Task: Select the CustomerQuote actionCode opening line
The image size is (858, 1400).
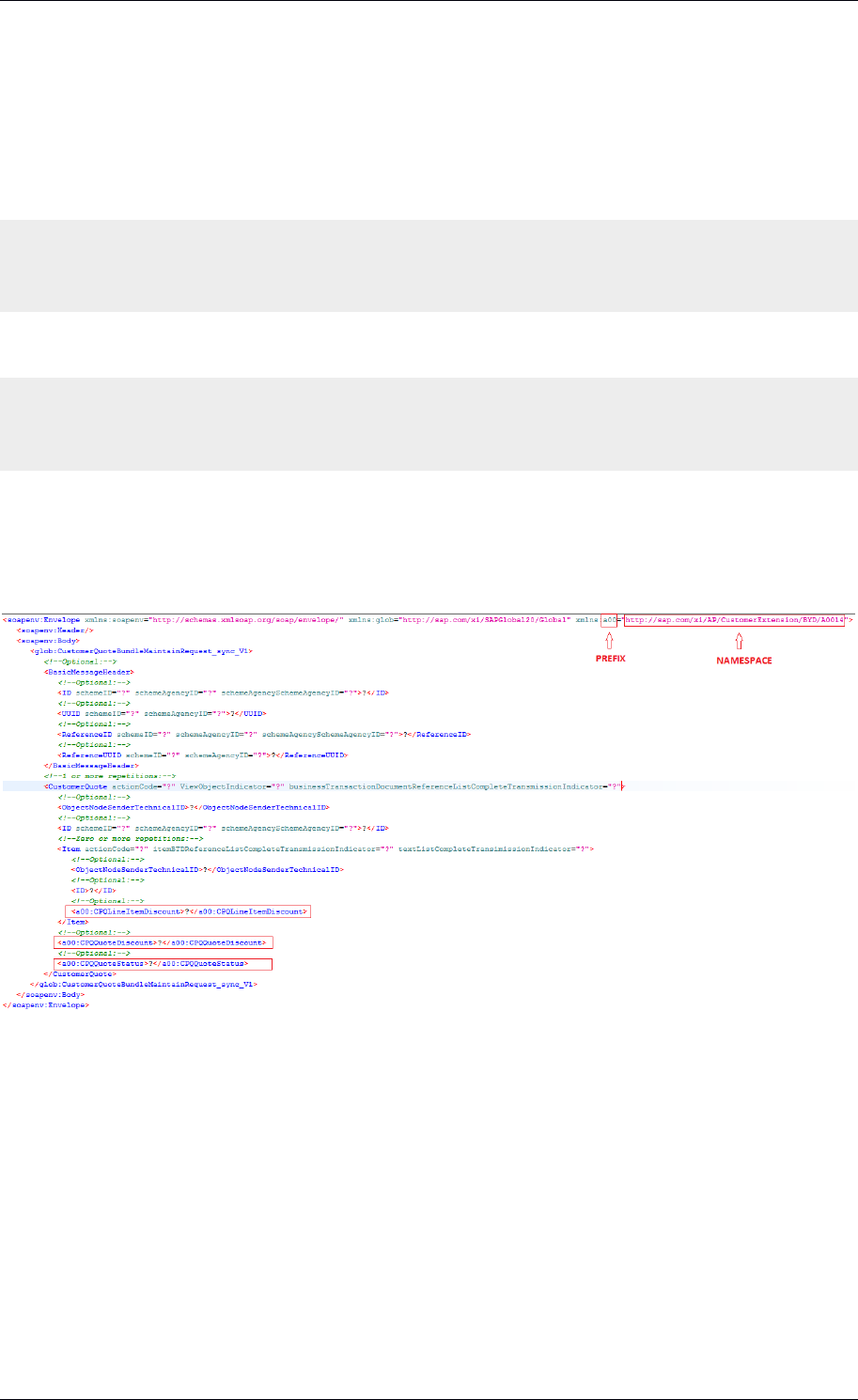Action: (335, 786)
